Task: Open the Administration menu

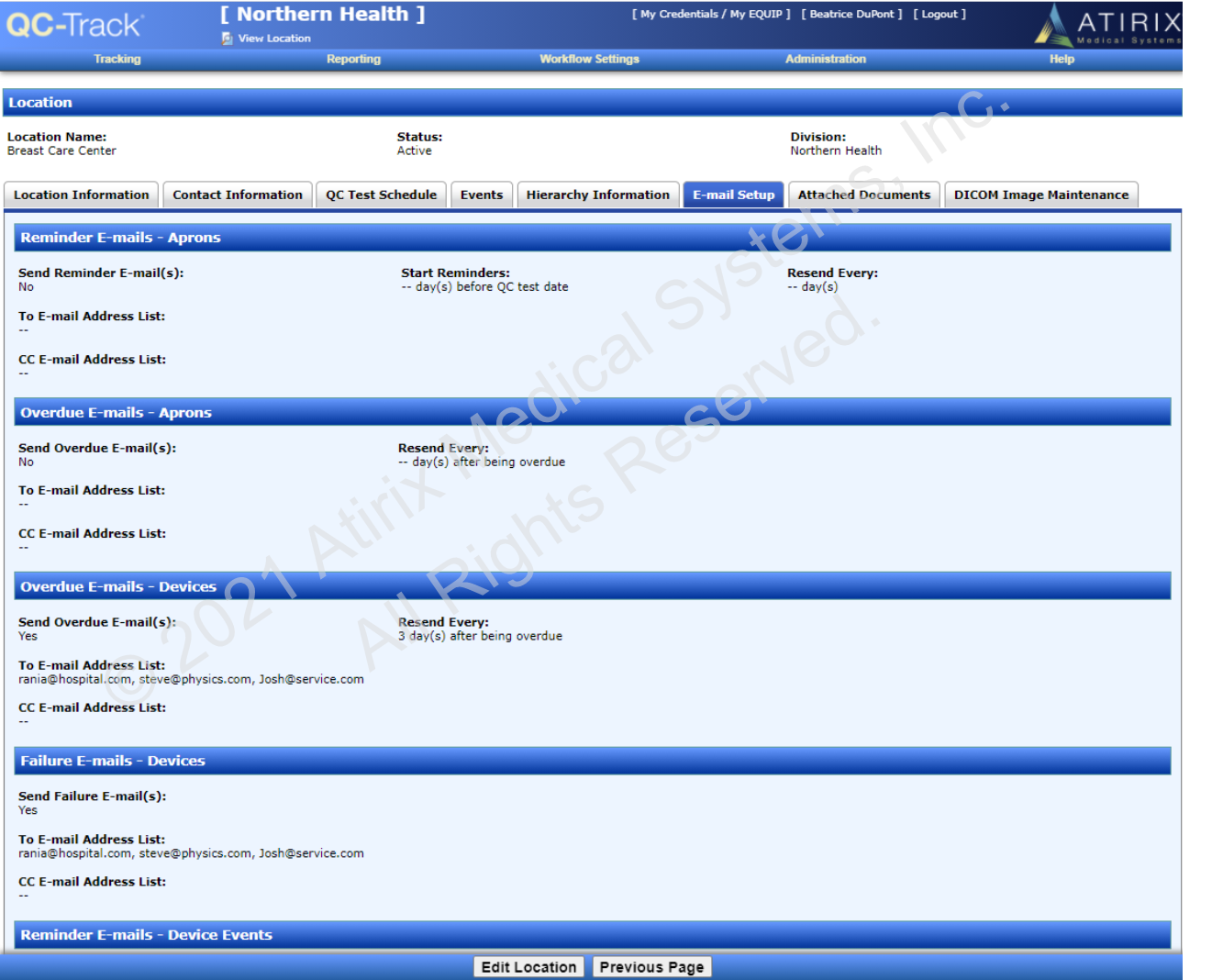Action: click(x=825, y=59)
